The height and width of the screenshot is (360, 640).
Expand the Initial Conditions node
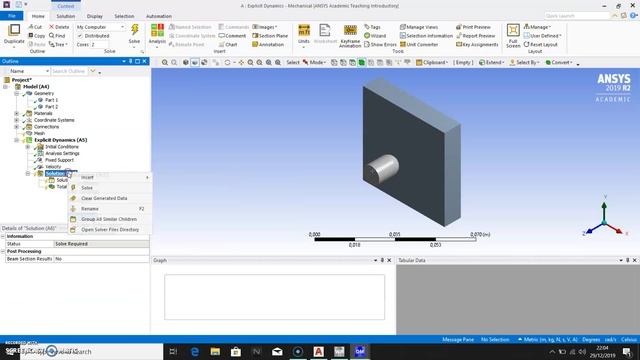click(28, 147)
